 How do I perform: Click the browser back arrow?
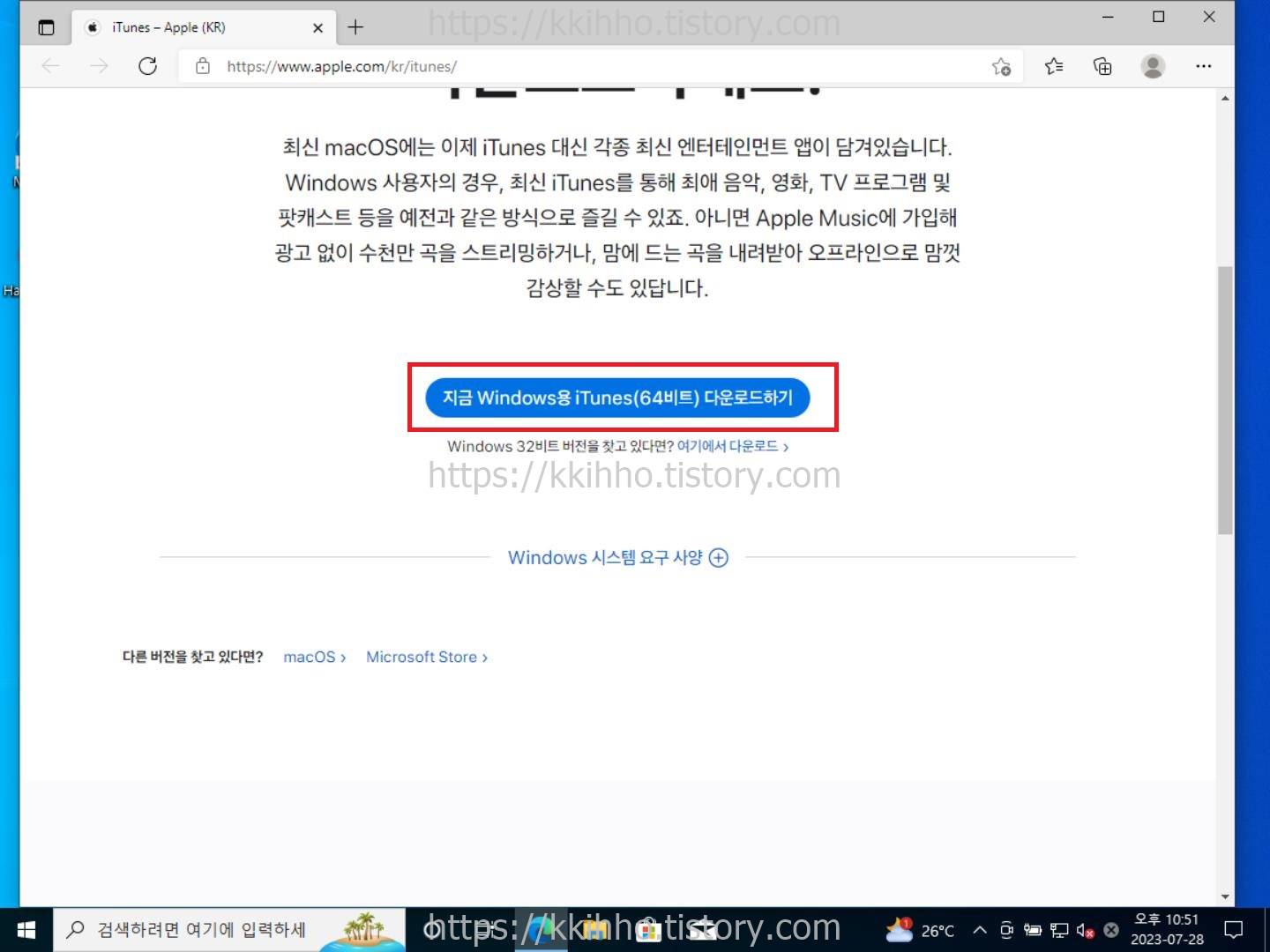51,66
